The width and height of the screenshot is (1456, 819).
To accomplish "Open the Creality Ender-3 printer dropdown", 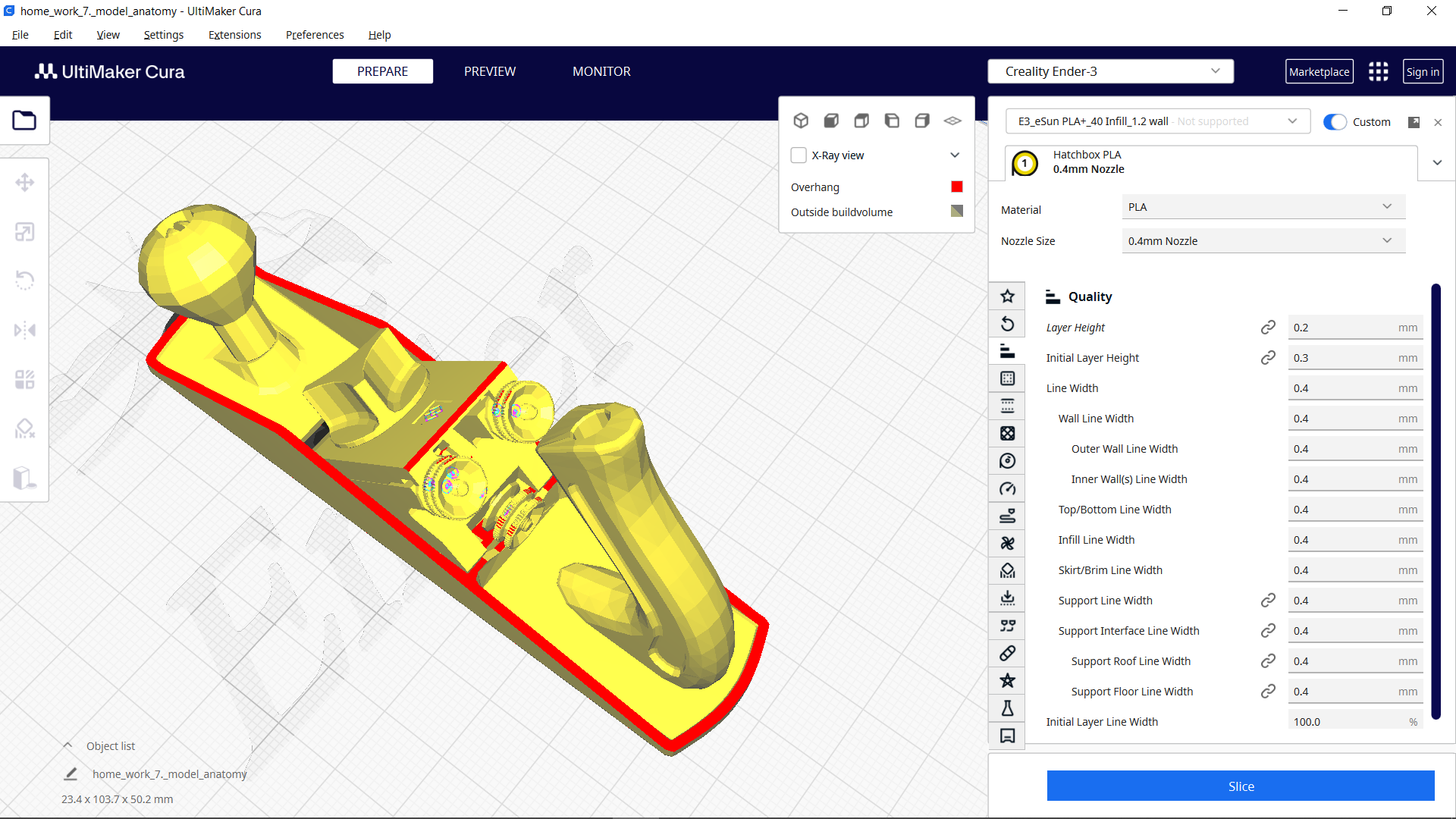I will tap(1110, 71).
